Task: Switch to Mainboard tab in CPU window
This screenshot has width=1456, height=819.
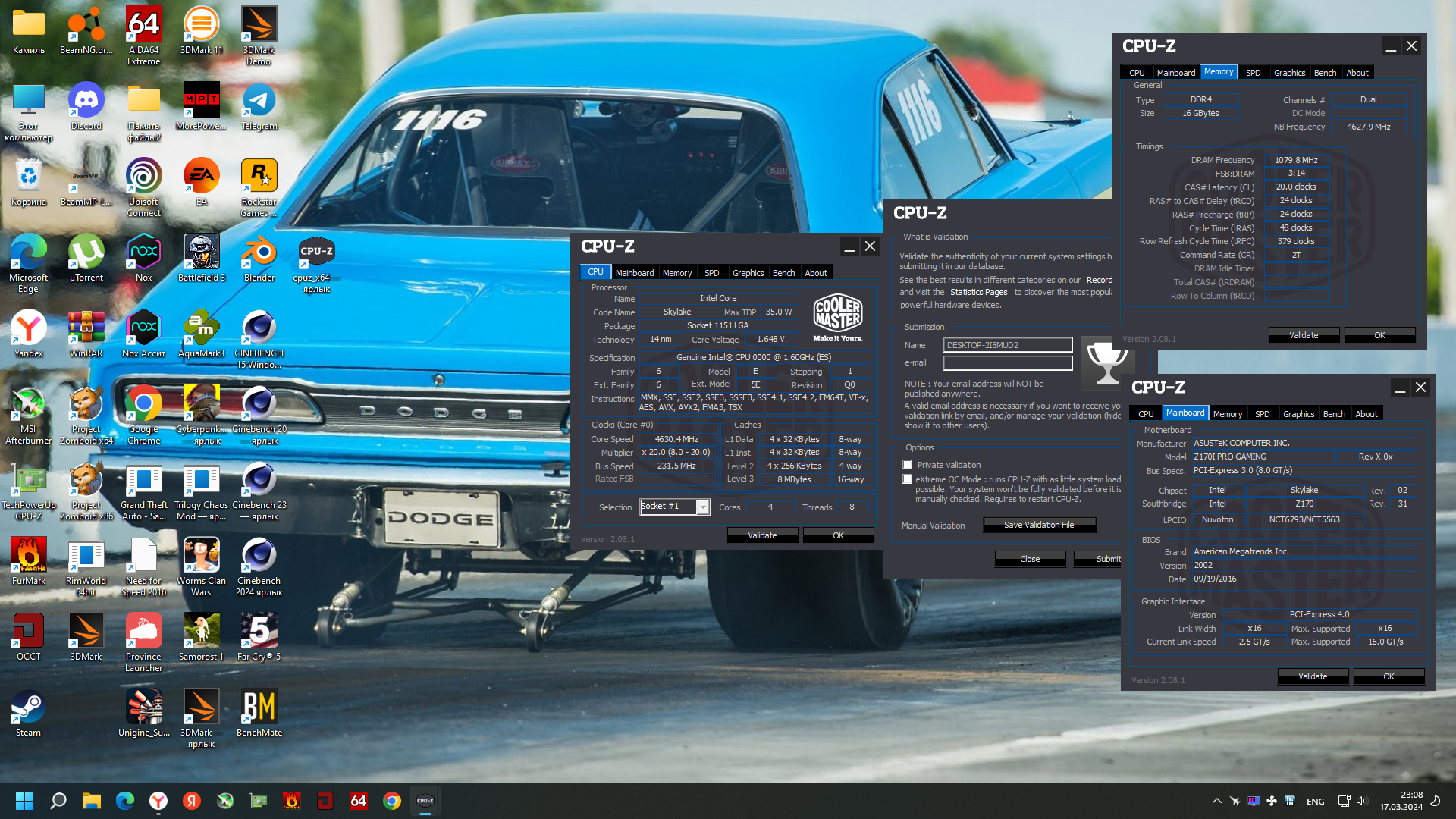Action: click(634, 273)
